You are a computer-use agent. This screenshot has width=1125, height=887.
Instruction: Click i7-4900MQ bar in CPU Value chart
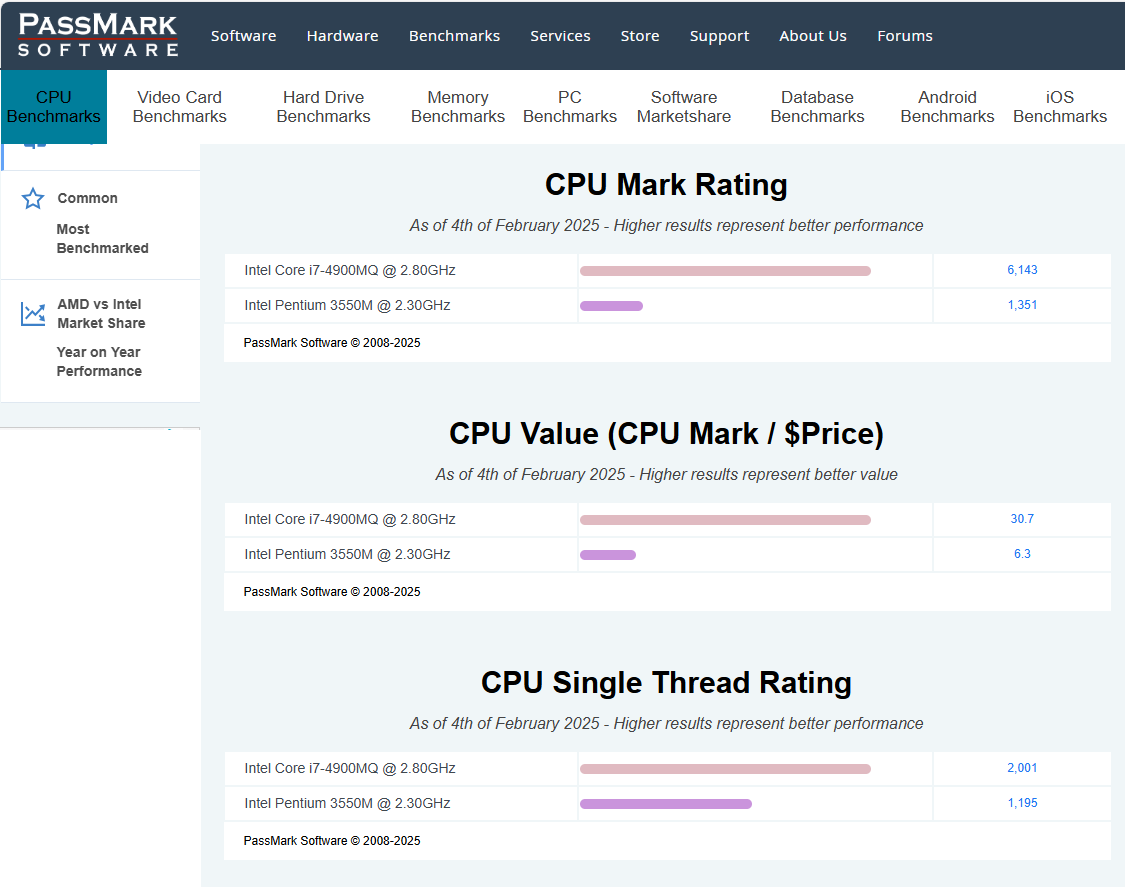(725, 520)
